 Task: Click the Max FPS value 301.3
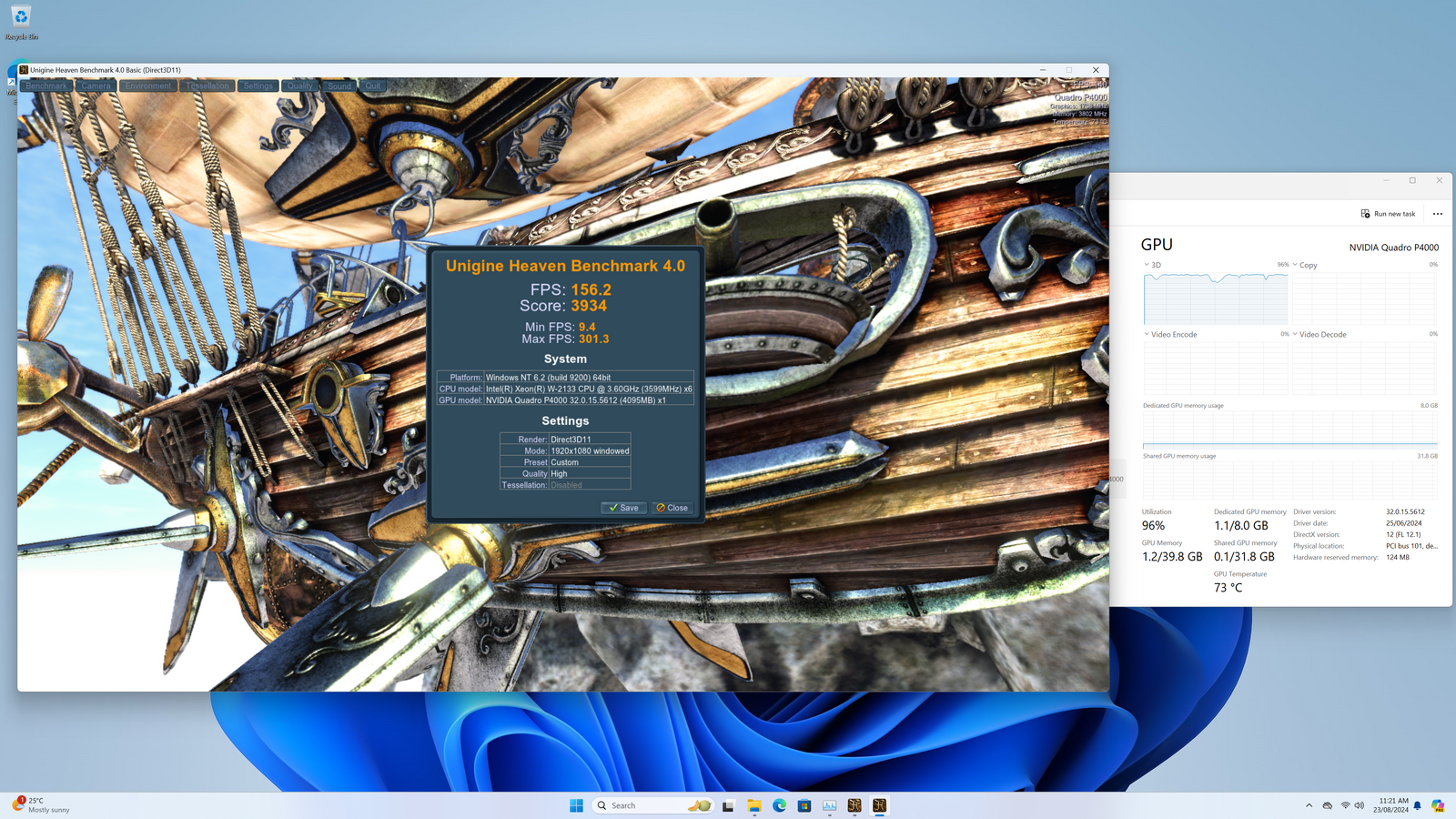click(594, 339)
